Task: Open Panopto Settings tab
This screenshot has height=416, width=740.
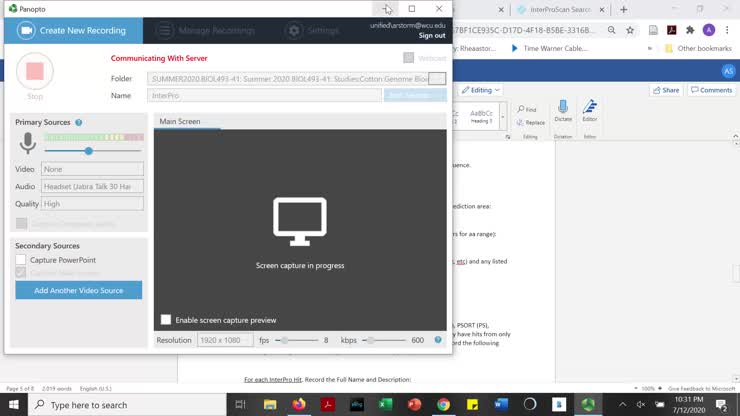Action: click(x=312, y=31)
